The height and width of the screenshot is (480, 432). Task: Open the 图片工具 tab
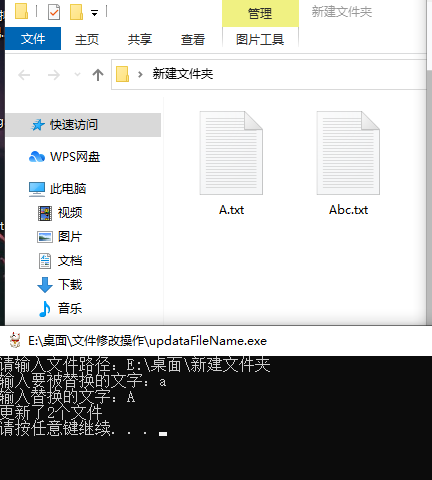(260, 39)
